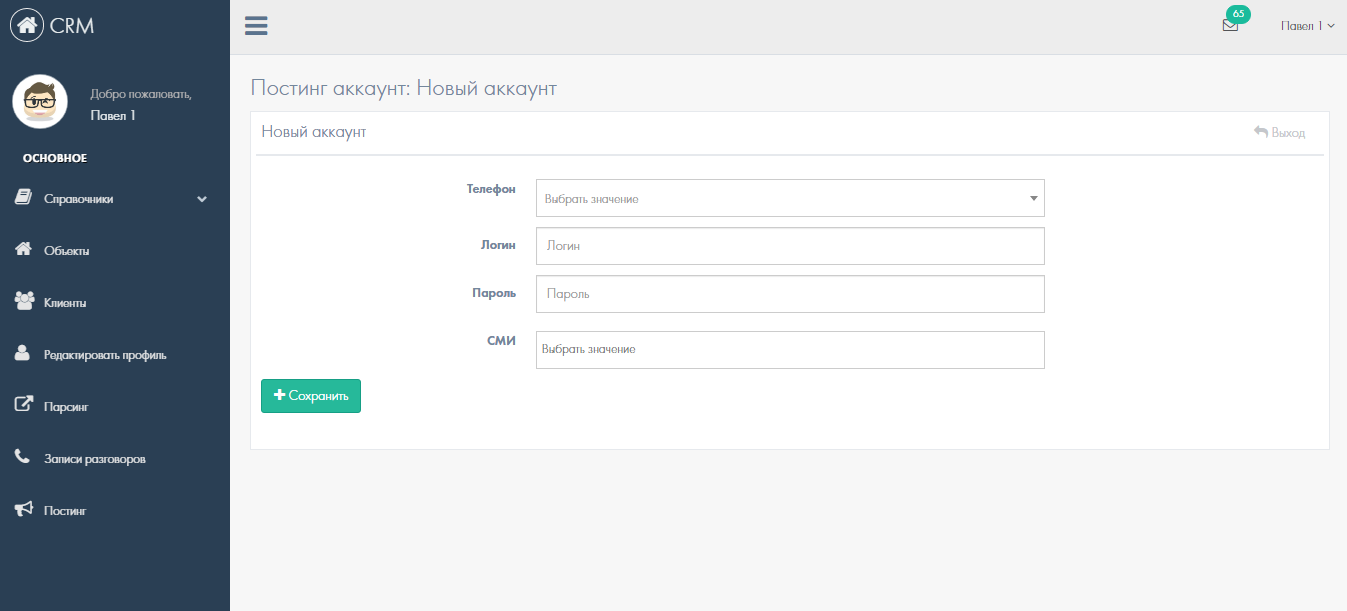Screen dimensions: 1347x611
Task: Click the people icon next to Клиенты
Action: (x=24, y=301)
